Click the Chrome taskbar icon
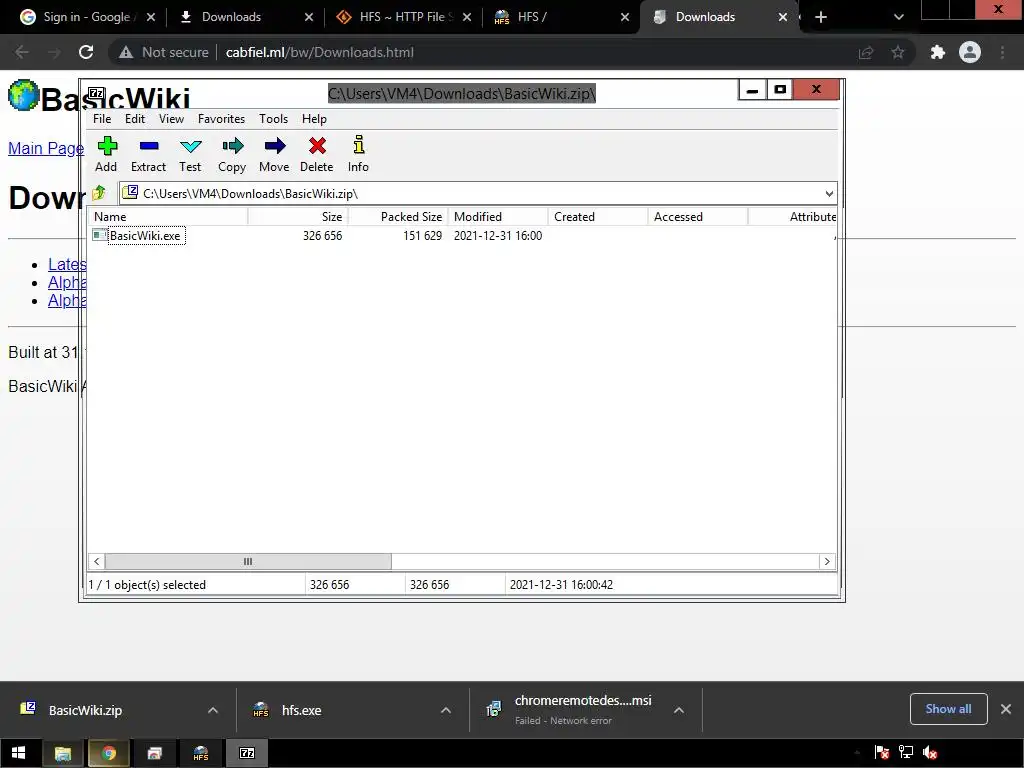The width and height of the screenshot is (1024, 768). pyautogui.click(x=108, y=753)
